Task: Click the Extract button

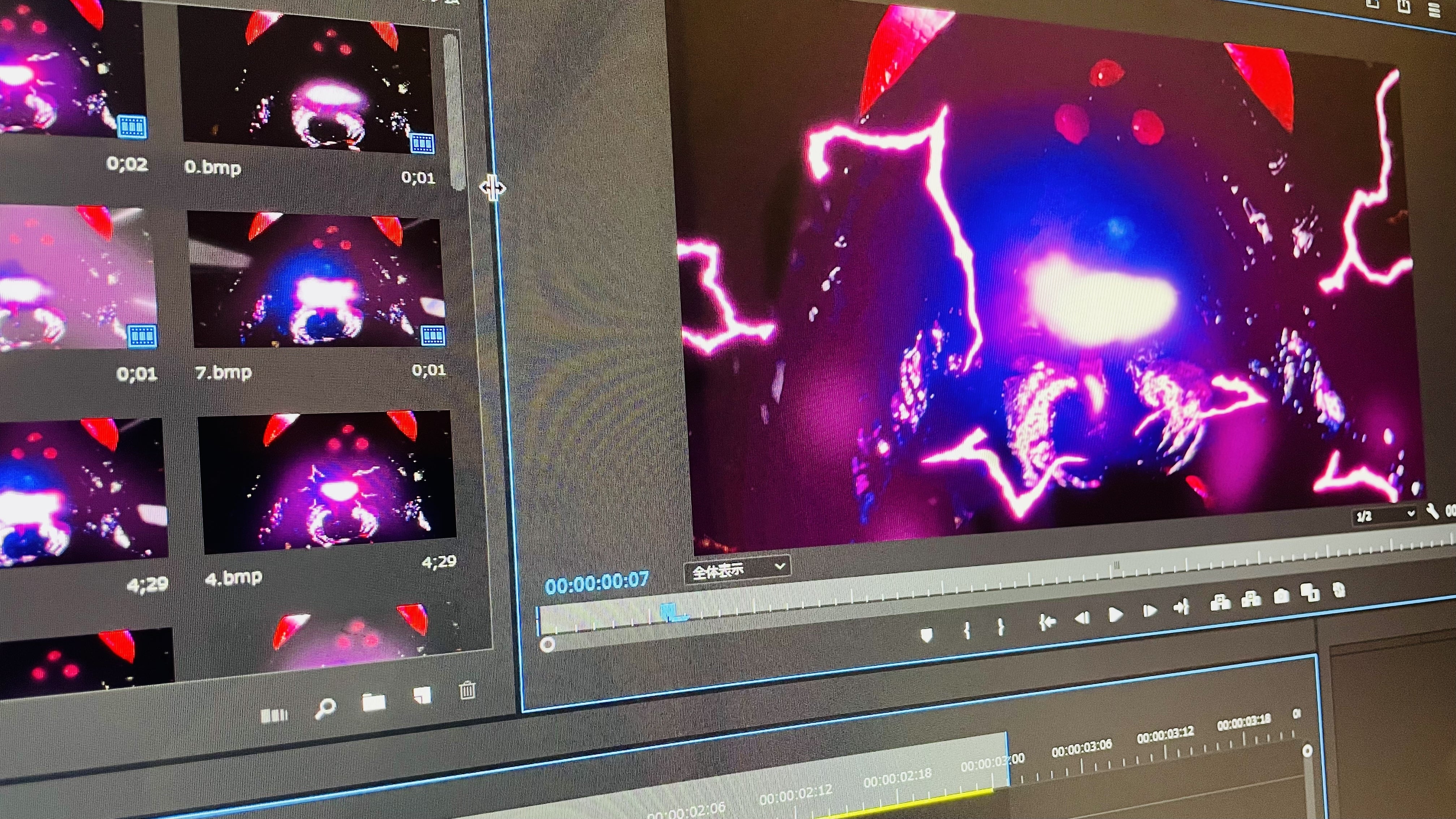Action: coord(1251,599)
